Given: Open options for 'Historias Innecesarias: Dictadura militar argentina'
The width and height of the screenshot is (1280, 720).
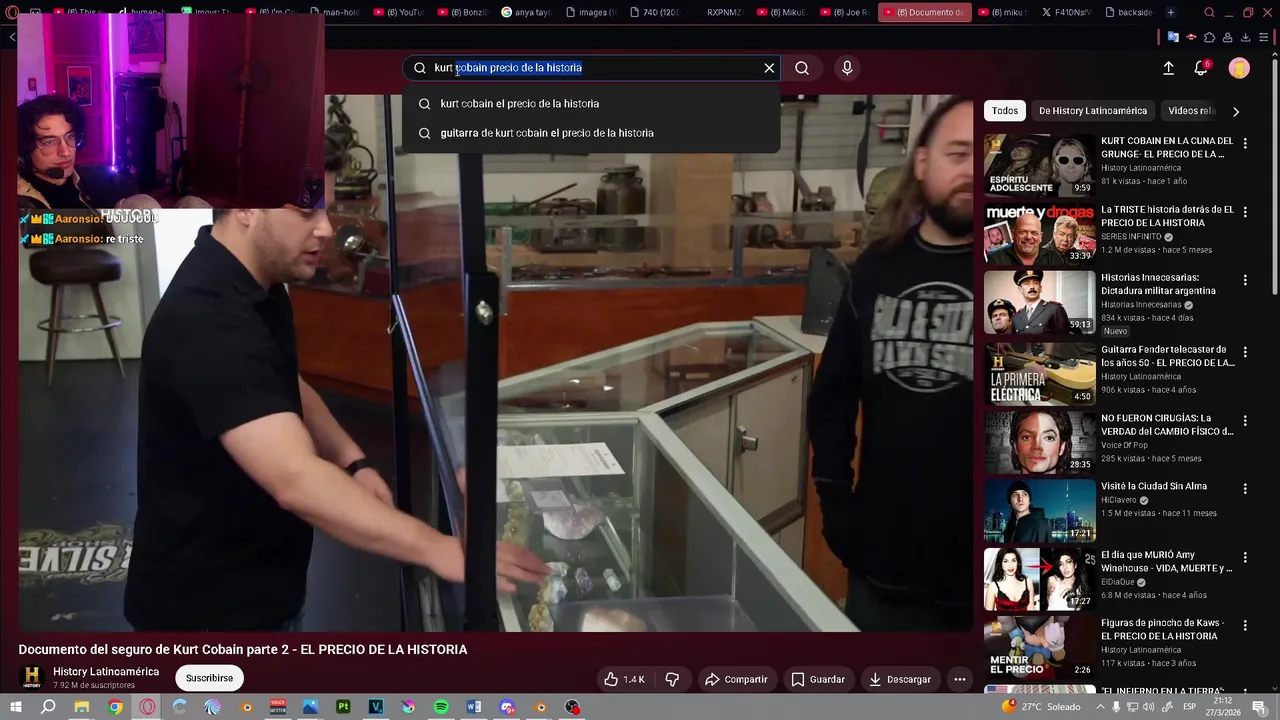Looking at the screenshot, I should pos(1245,281).
